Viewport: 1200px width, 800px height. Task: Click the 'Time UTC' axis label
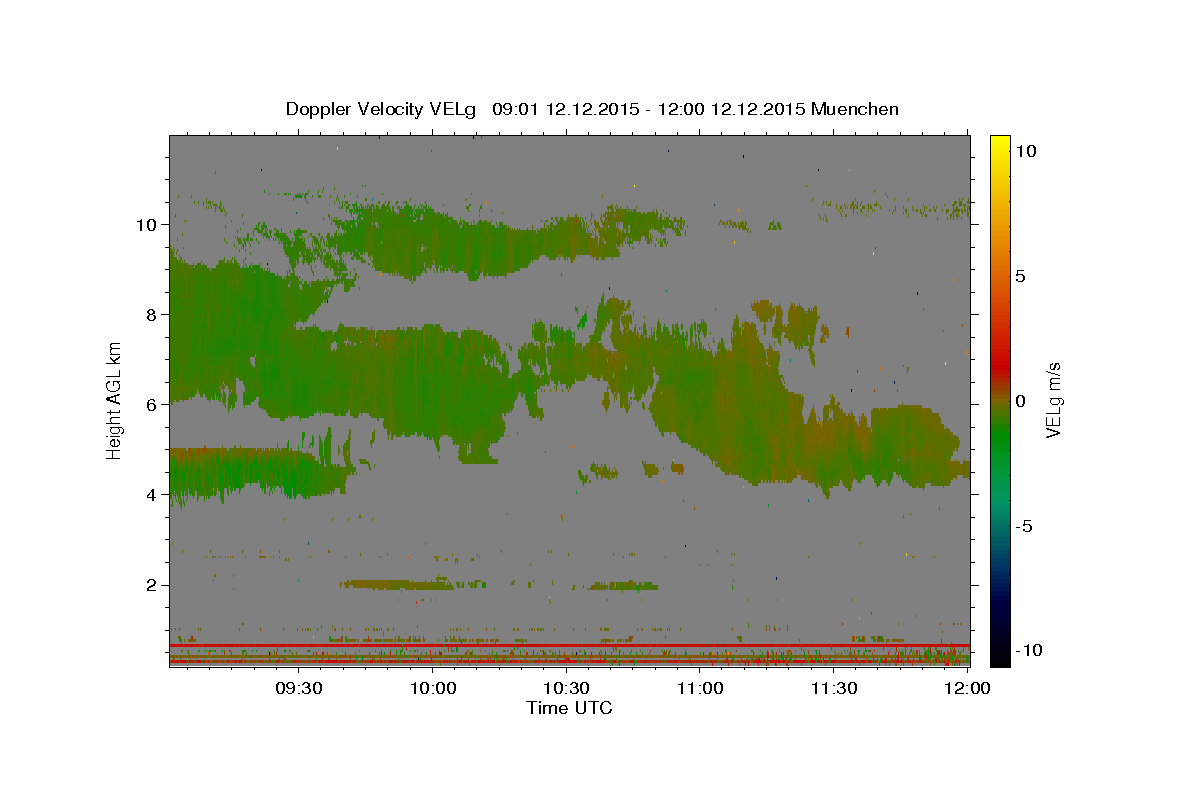(569, 708)
